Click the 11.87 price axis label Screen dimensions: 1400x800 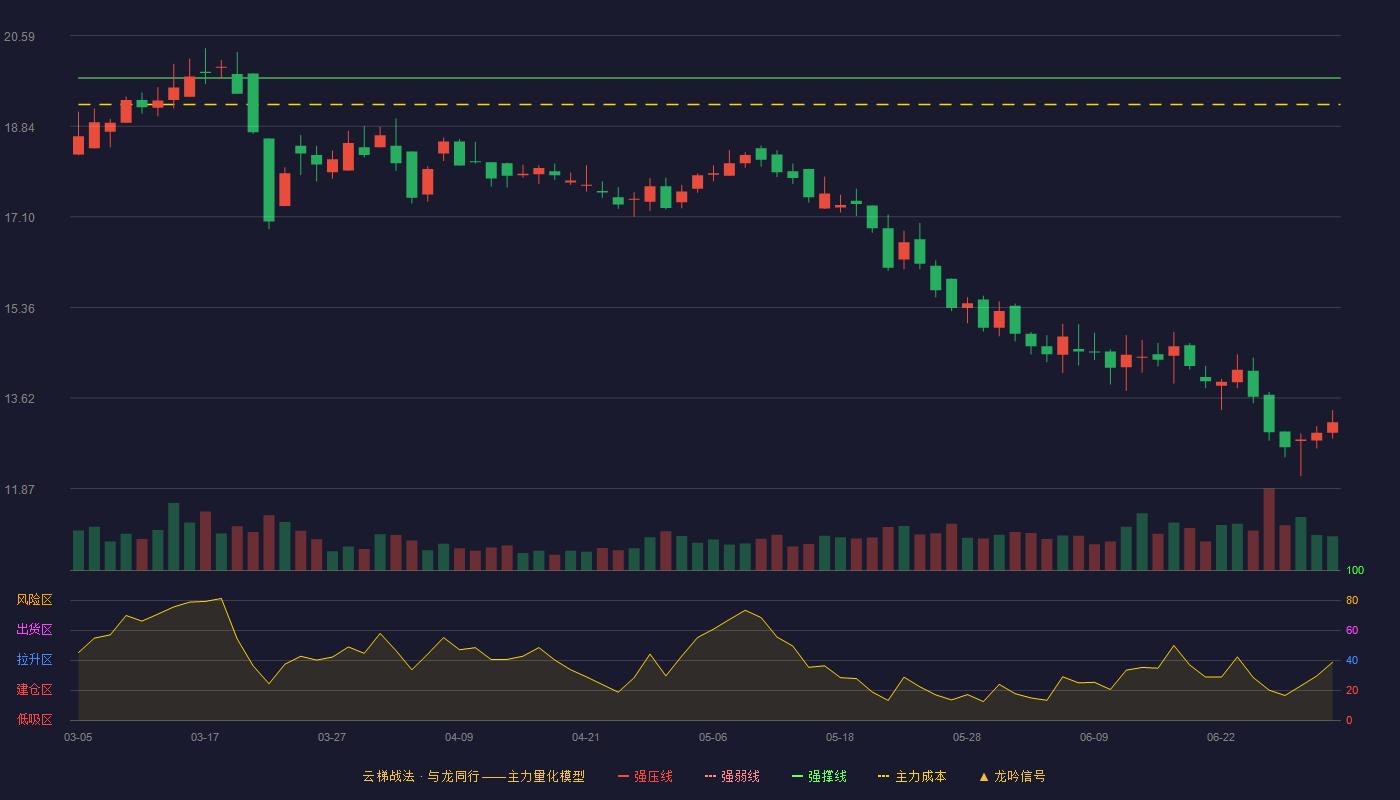[x=19, y=490]
